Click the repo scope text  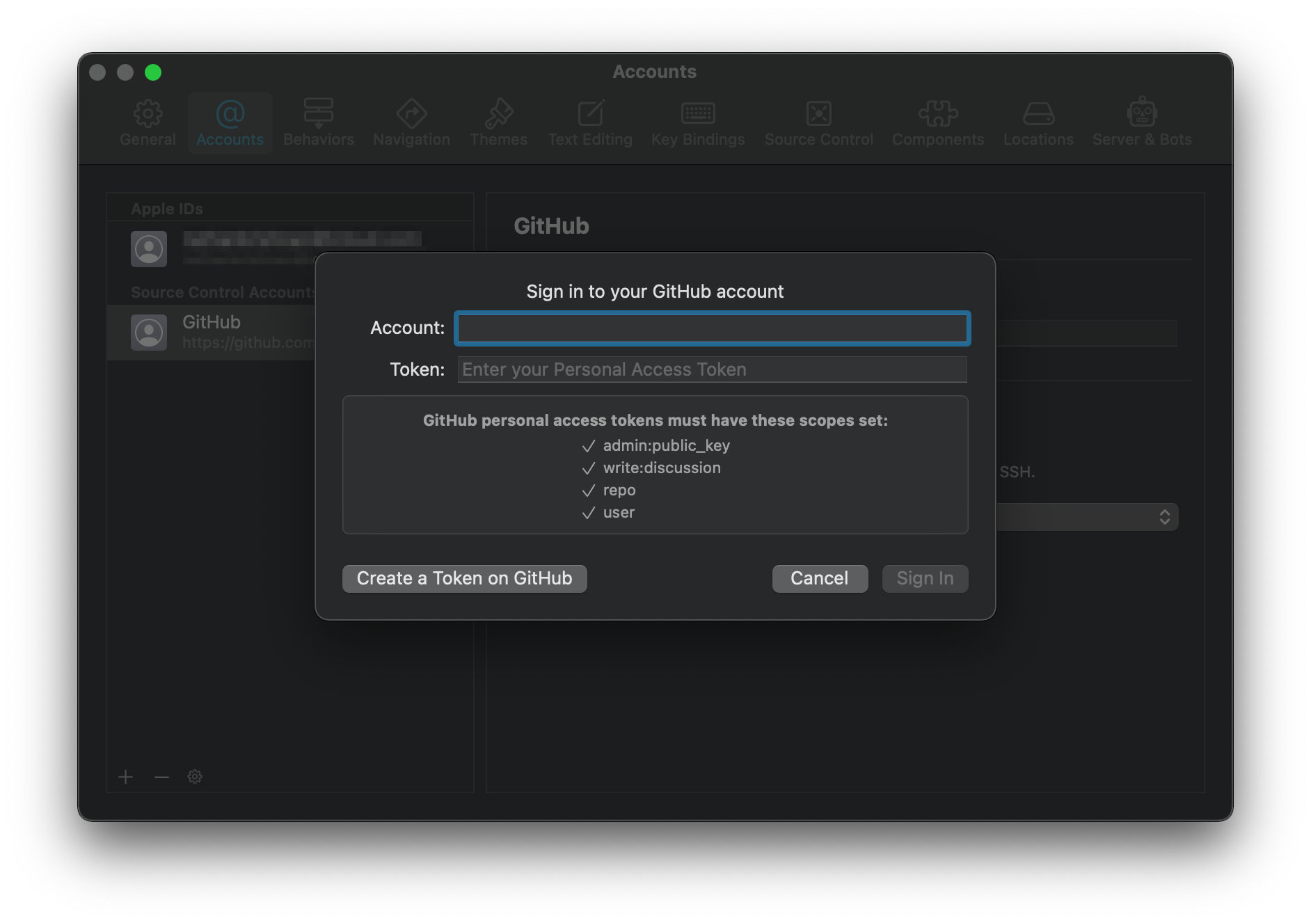(619, 490)
